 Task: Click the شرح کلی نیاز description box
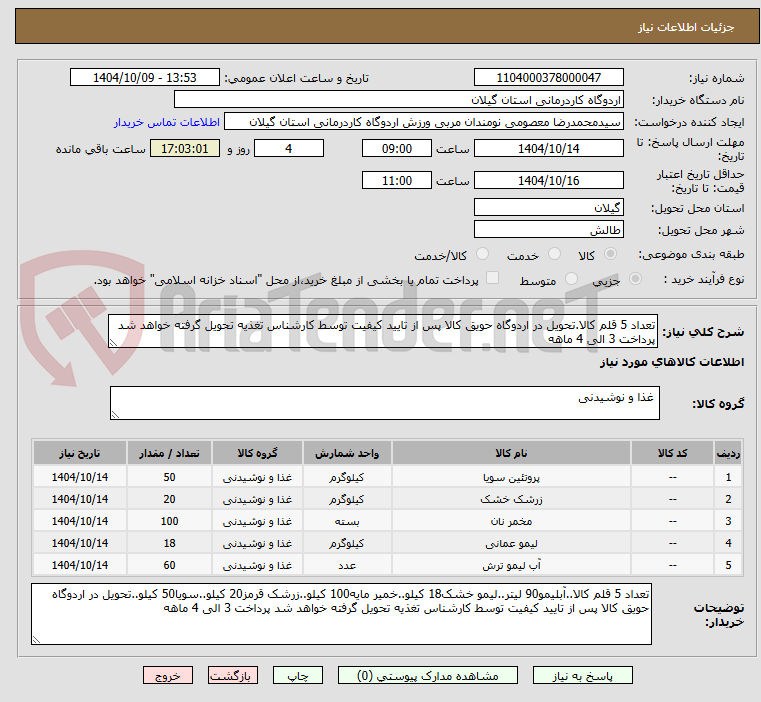(x=383, y=331)
